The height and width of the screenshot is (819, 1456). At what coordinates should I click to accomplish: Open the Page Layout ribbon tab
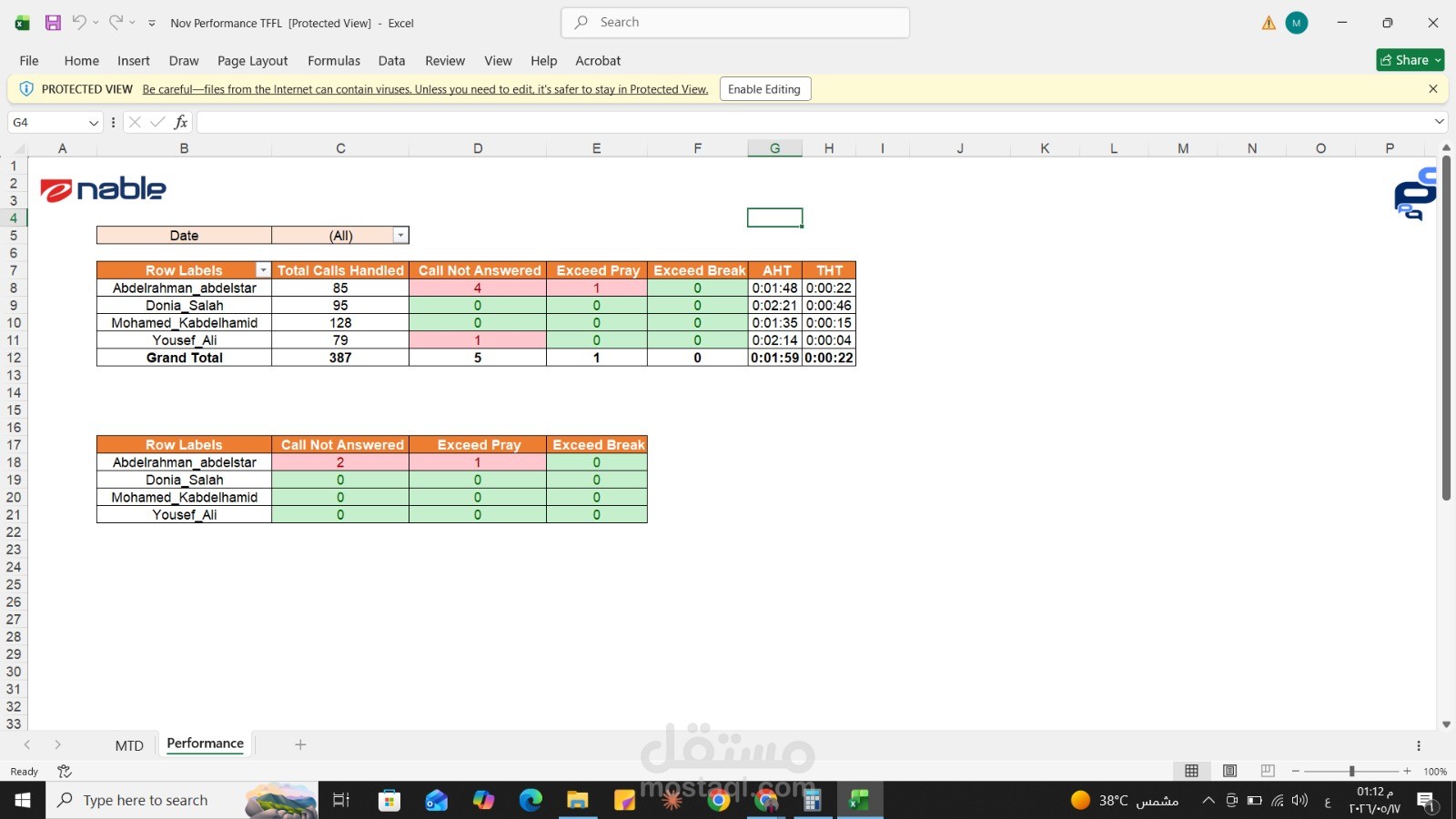pos(253,61)
